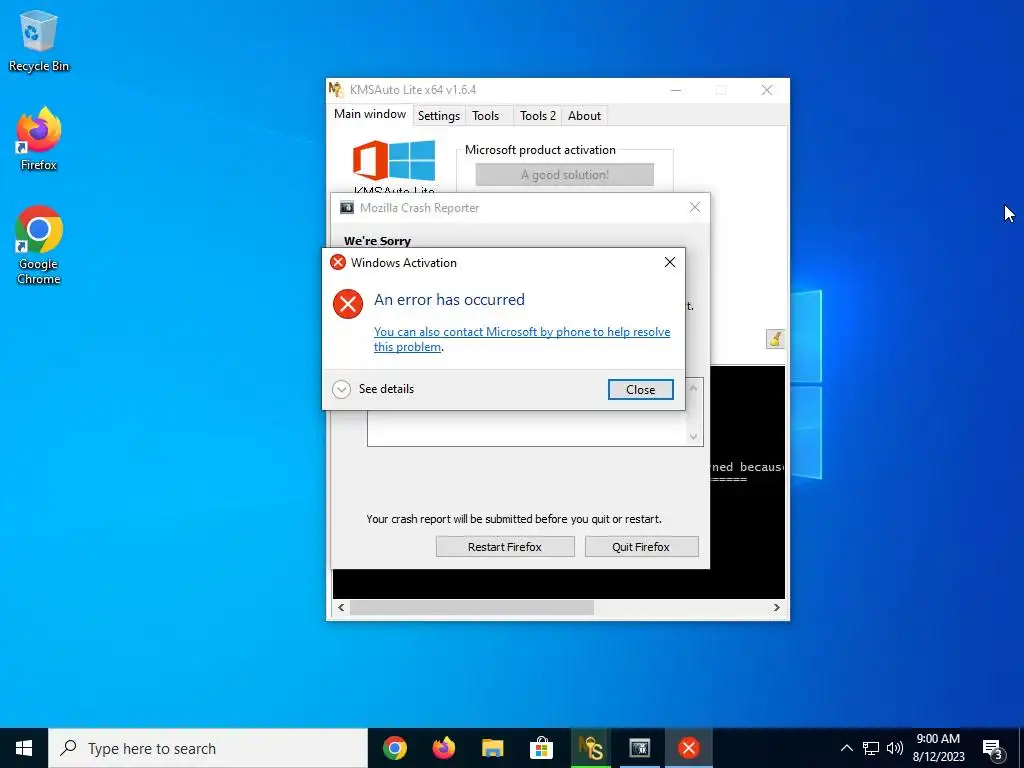Close the Windows Activation dialog via X

click(x=669, y=262)
